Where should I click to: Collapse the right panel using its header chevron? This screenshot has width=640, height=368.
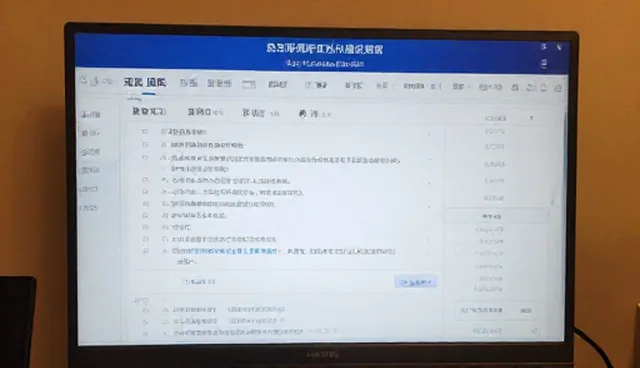(531, 118)
